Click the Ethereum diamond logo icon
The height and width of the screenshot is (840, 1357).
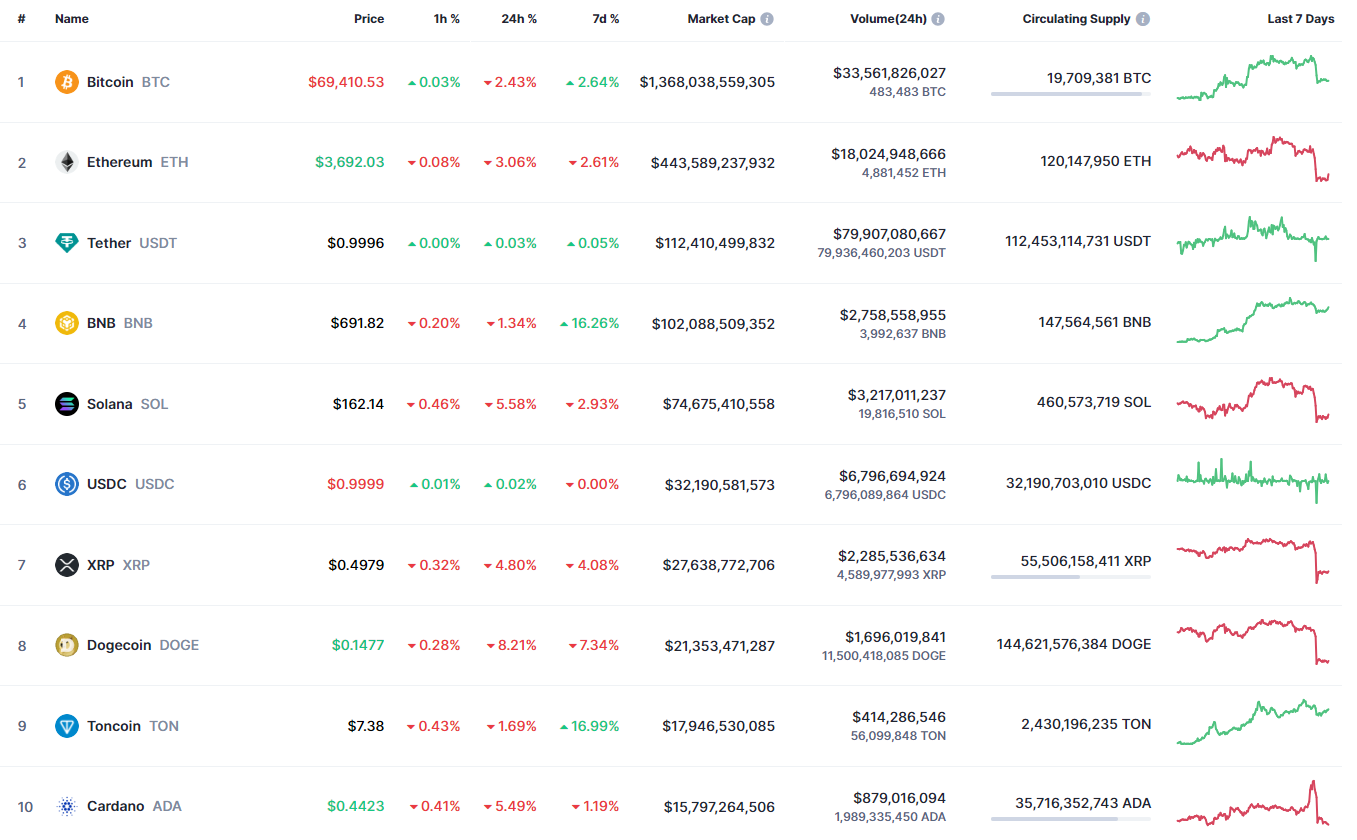point(67,162)
